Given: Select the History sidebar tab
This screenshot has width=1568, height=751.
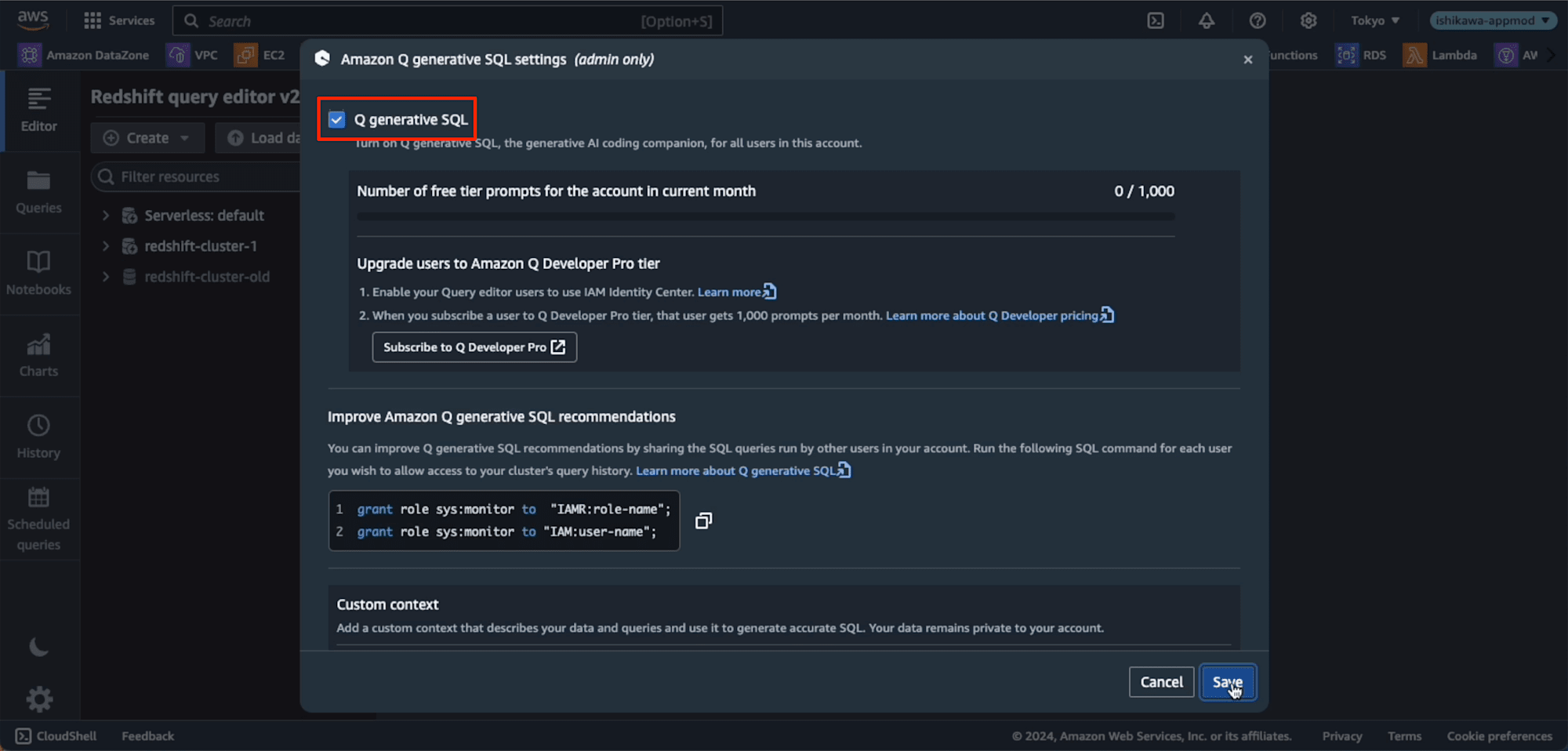Looking at the screenshot, I should tap(39, 437).
